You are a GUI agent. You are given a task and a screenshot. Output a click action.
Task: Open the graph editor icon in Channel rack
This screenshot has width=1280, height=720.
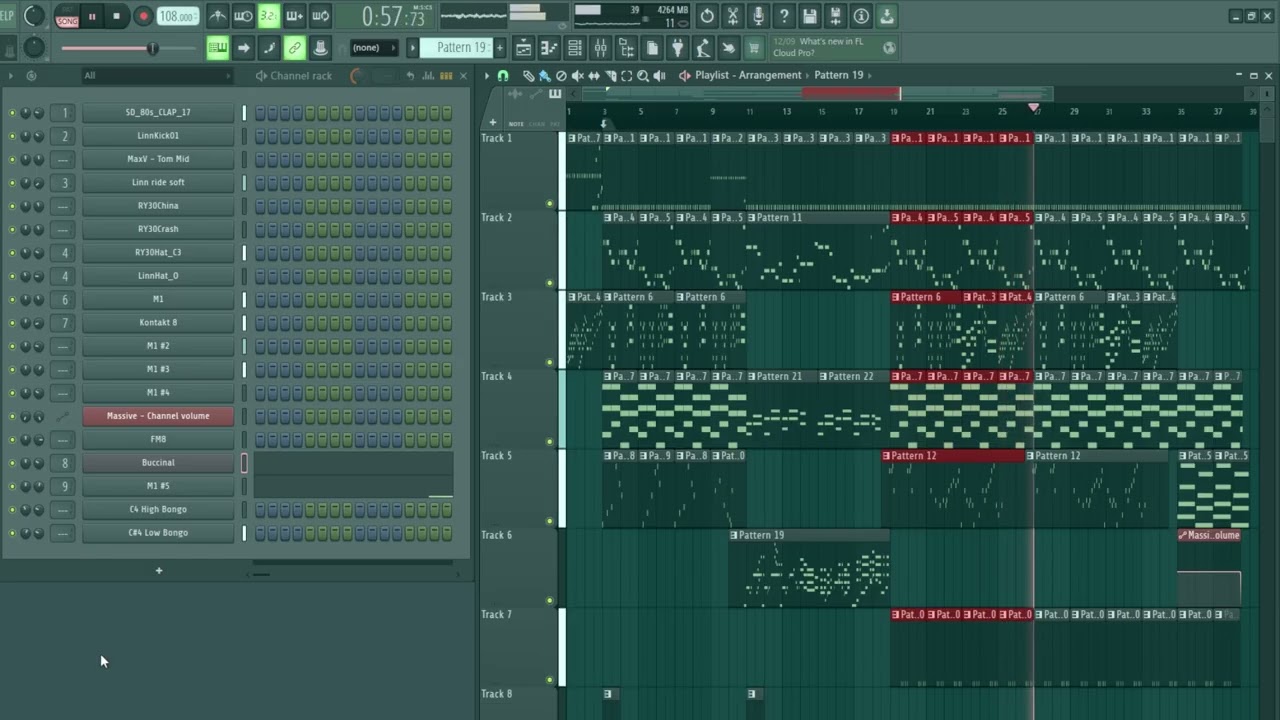tap(429, 76)
